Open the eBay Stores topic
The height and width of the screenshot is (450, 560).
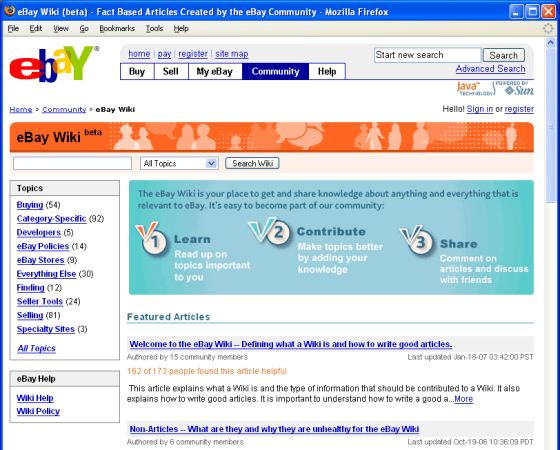(x=40, y=260)
